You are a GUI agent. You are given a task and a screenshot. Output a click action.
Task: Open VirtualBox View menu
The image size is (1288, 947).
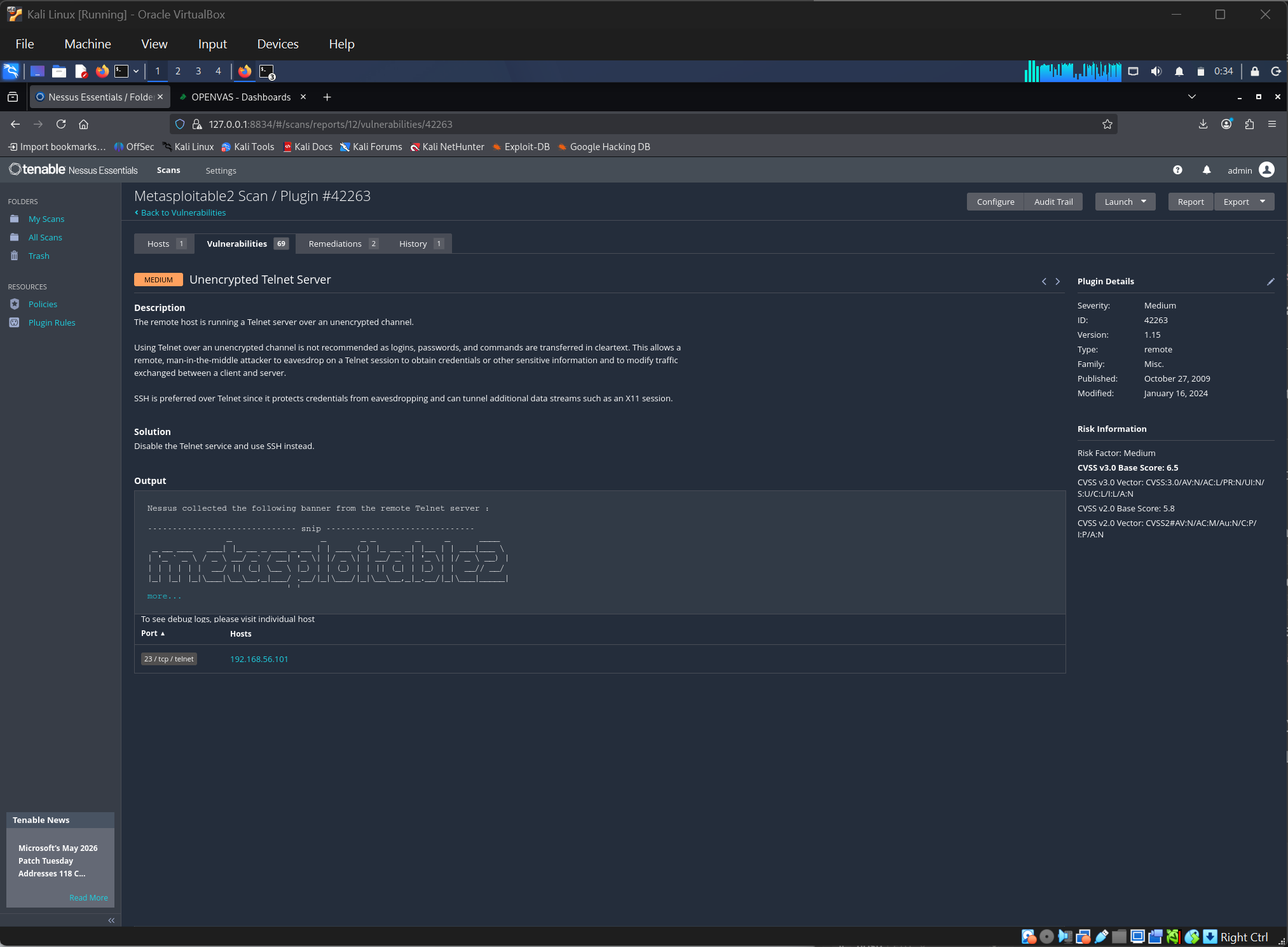click(x=154, y=44)
